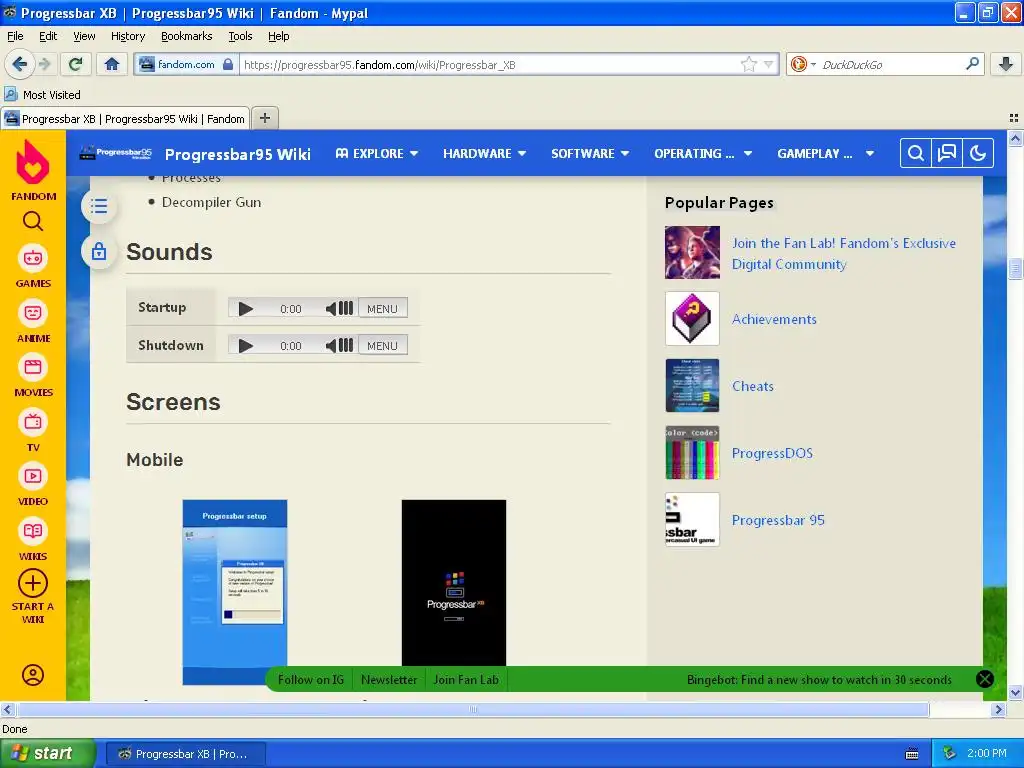This screenshot has width=1024, height=768.
Task: Open the URL history dropdown arrow
Action: coord(769,64)
